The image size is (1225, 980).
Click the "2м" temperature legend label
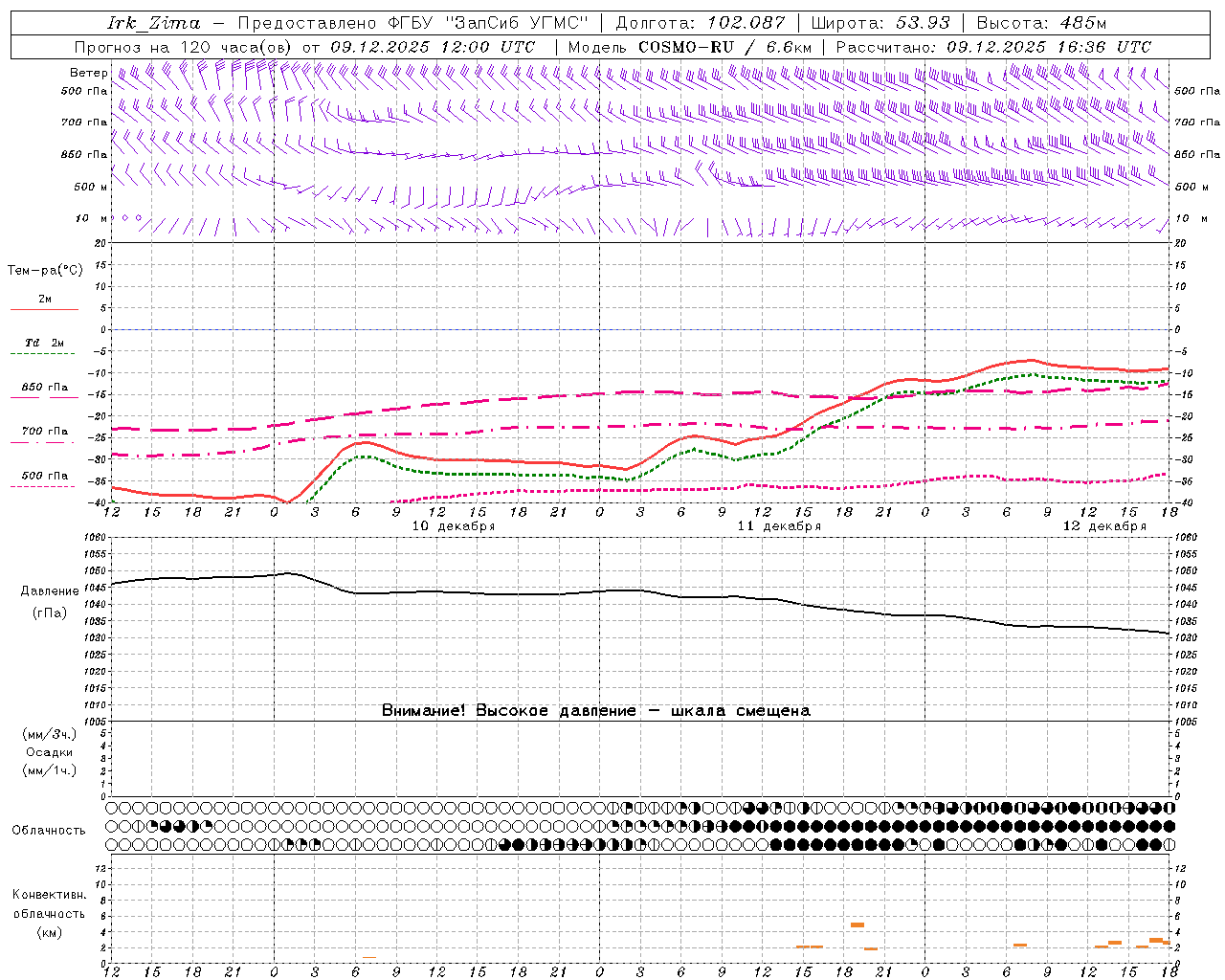[45, 300]
